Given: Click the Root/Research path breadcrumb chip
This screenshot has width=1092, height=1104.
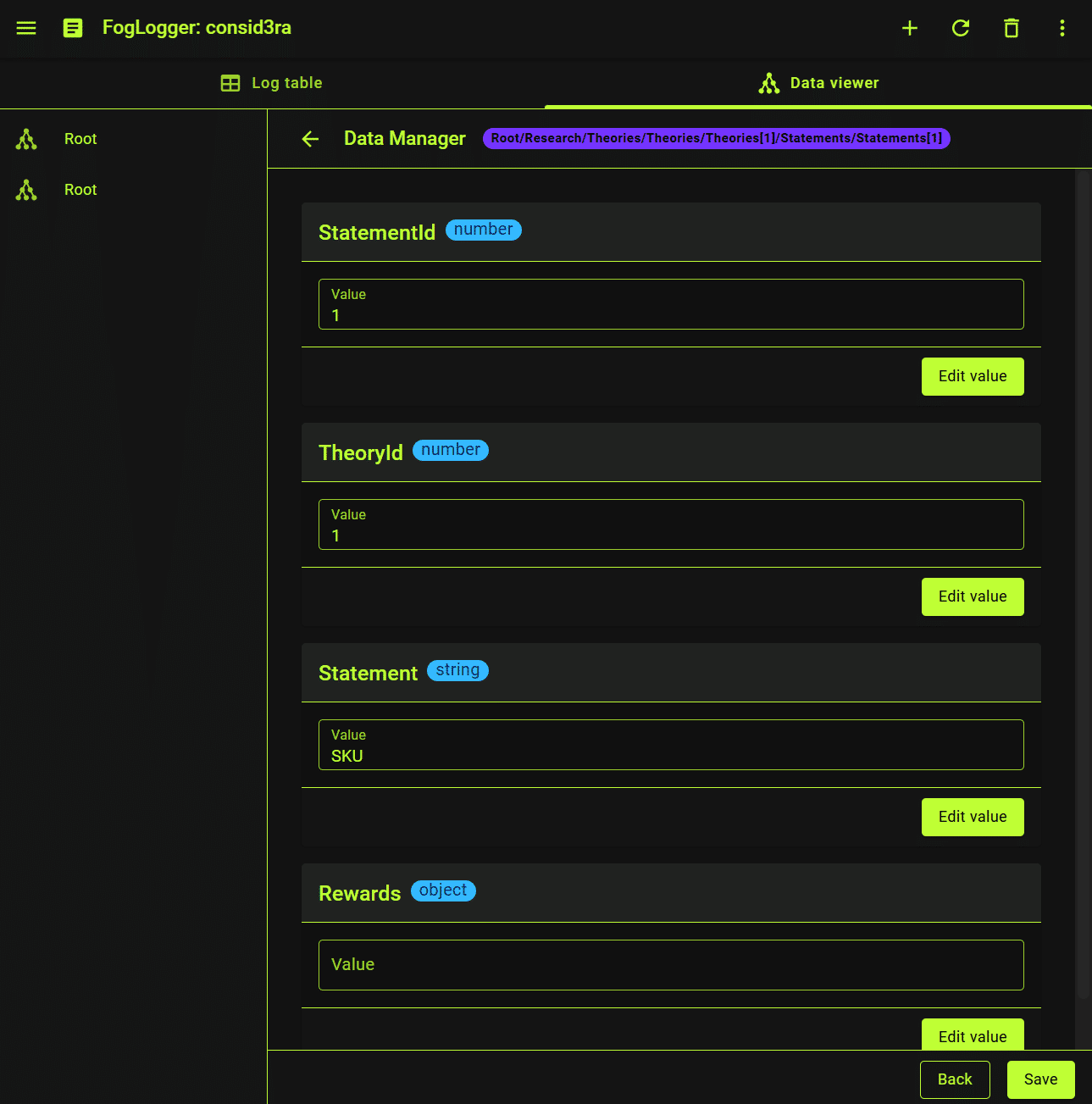Looking at the screenshot, I should click(x=717, y=138).
